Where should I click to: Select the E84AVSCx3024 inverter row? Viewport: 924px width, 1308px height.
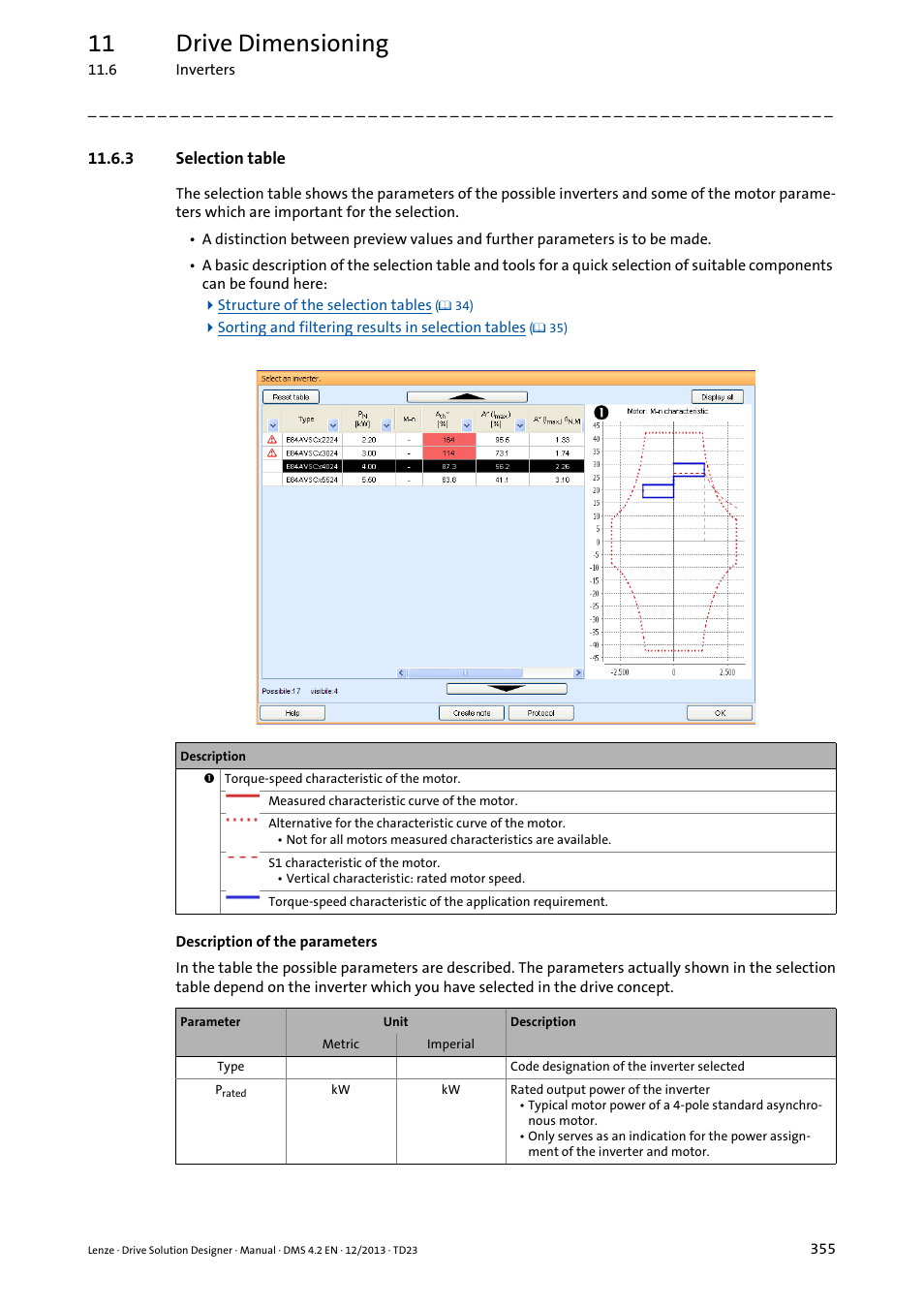(x=424, y=453)
